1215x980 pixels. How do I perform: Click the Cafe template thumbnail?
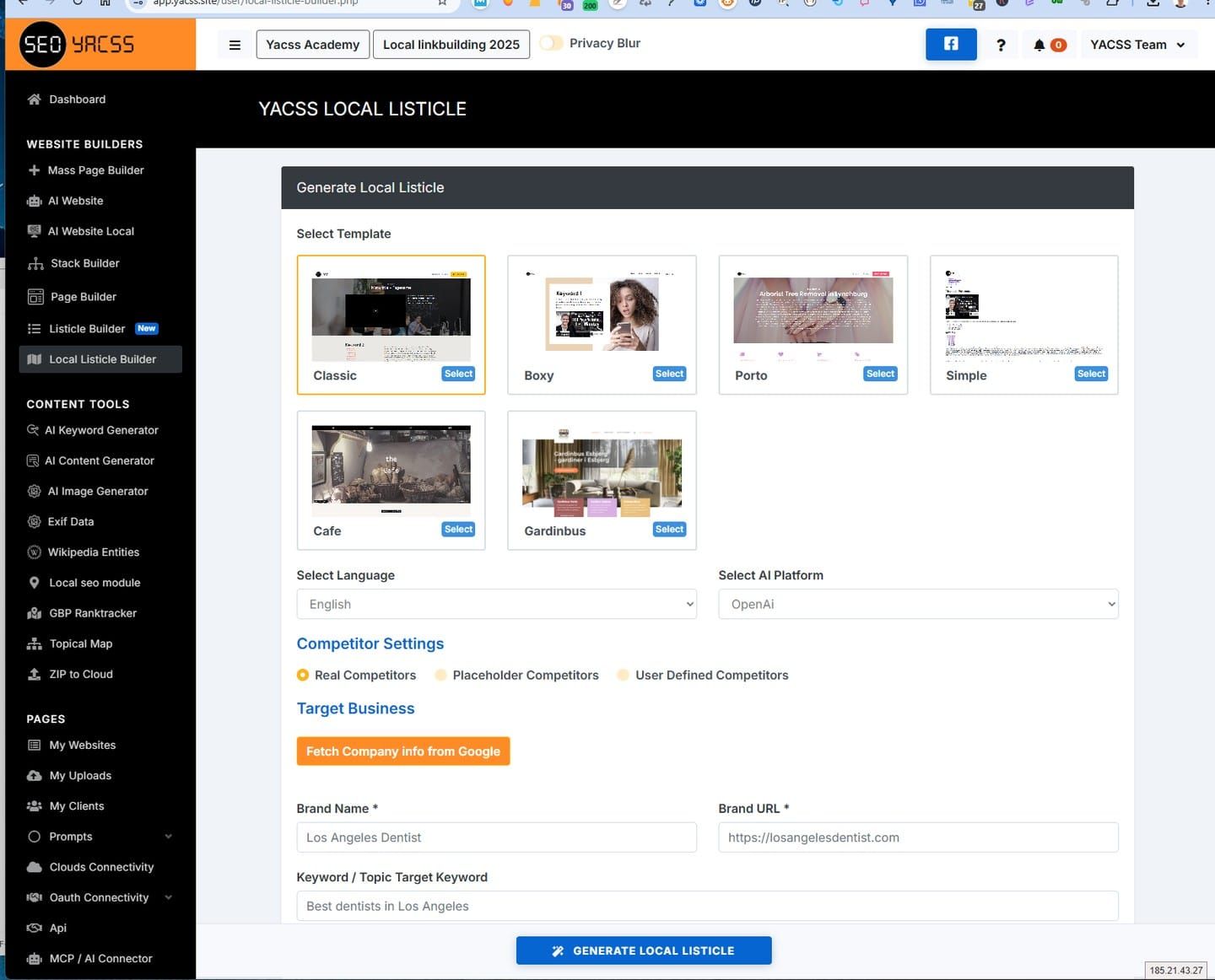pos(391,470)
